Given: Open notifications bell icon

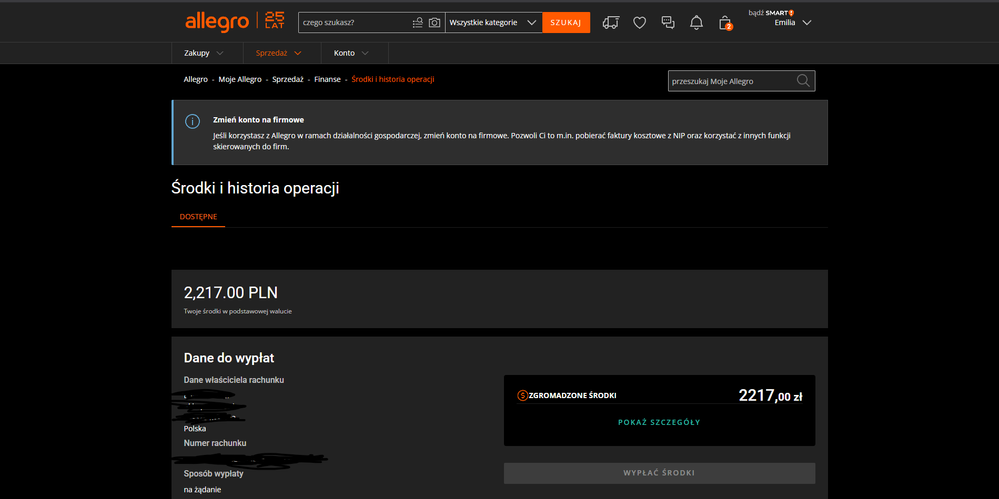Looking at the screenshot, I should point(696,23).
